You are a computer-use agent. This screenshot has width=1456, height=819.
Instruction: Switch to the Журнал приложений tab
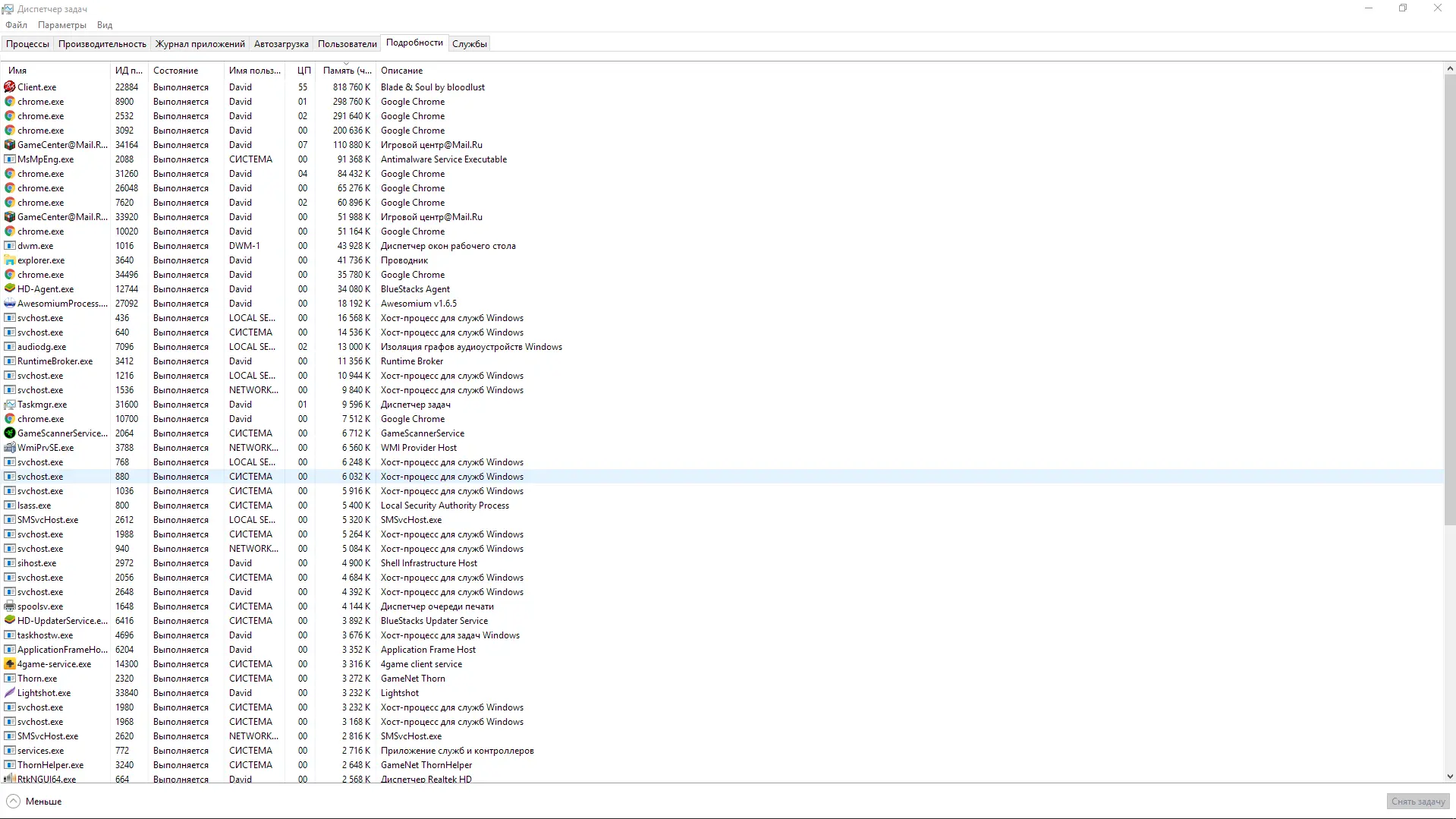[x=200, y=44]
